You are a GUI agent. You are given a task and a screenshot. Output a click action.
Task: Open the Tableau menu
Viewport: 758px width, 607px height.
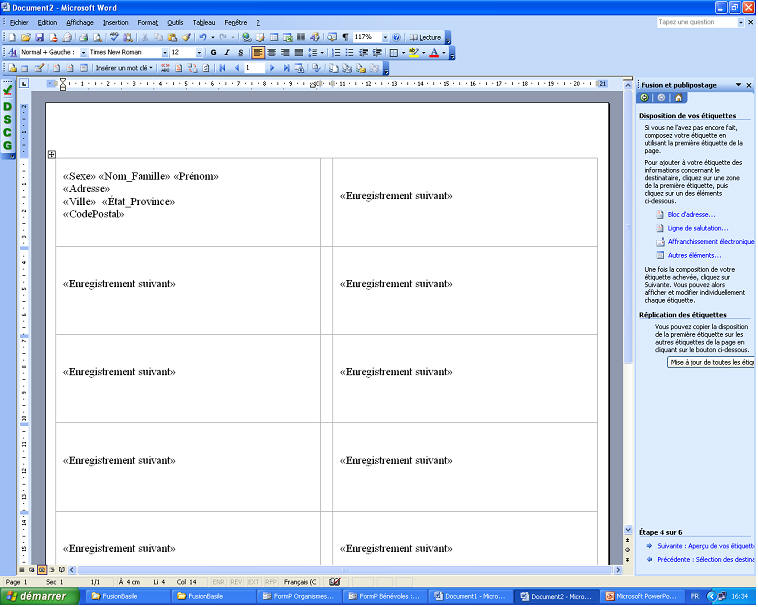pos(204,23)
